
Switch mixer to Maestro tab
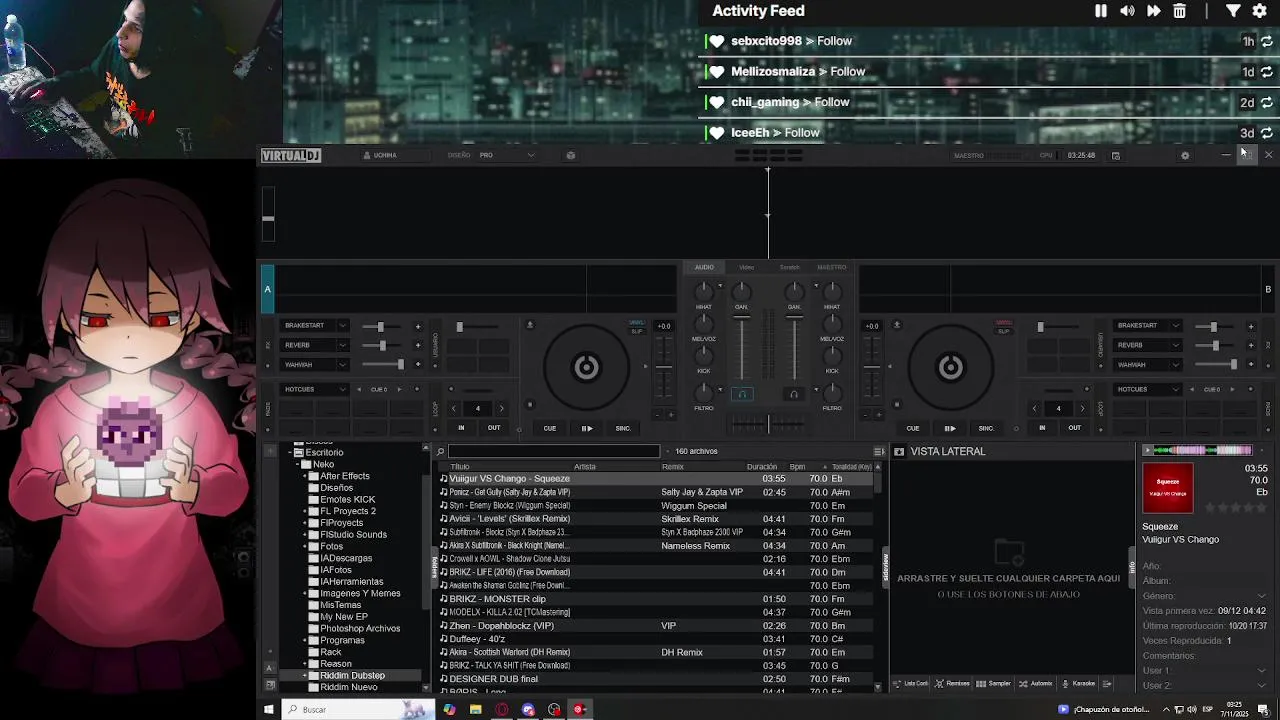pyautogui.click(x=831, y=267)
